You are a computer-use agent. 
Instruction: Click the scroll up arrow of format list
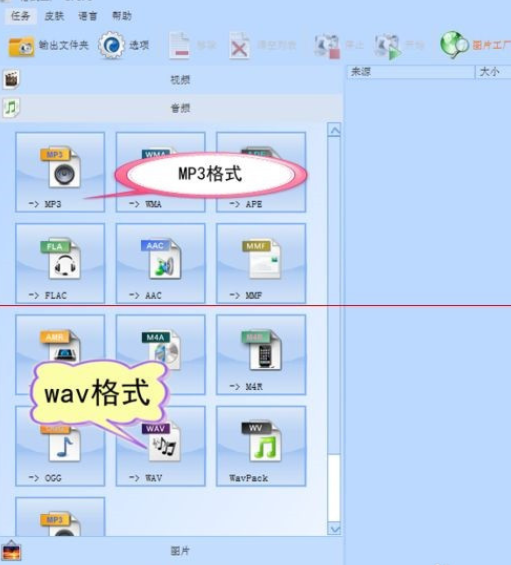pos(334,130)
